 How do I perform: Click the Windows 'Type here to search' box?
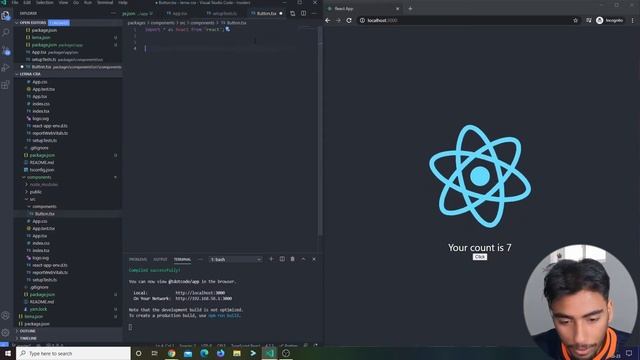(73, 353)
